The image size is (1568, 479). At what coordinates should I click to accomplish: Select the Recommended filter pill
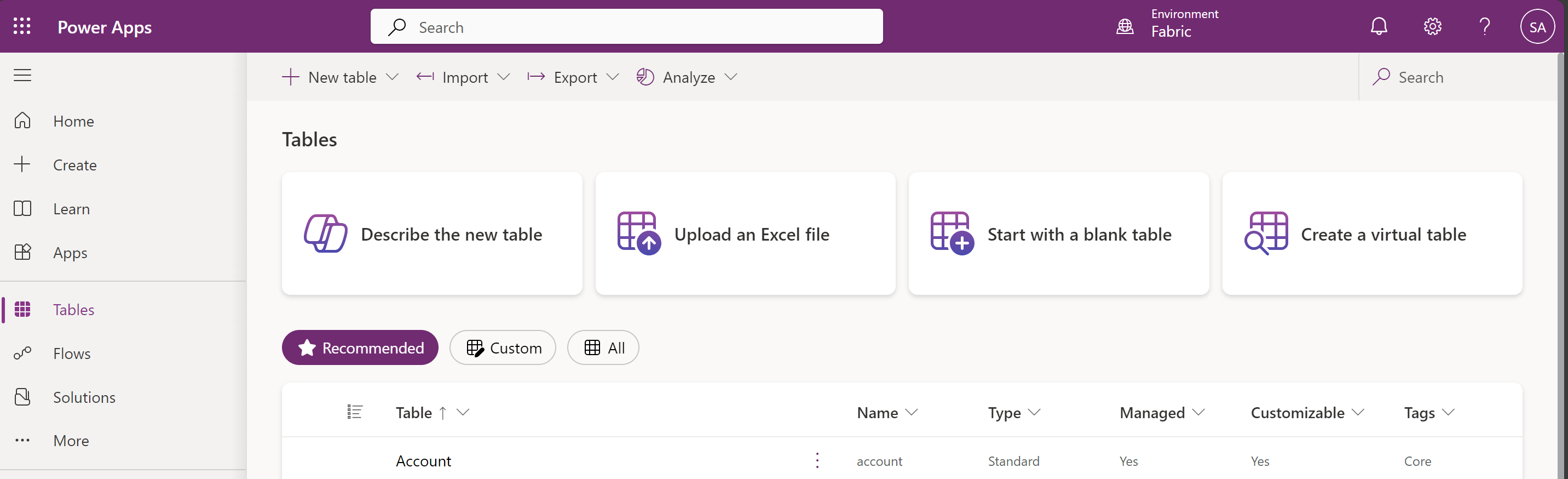tap(360, 347)
